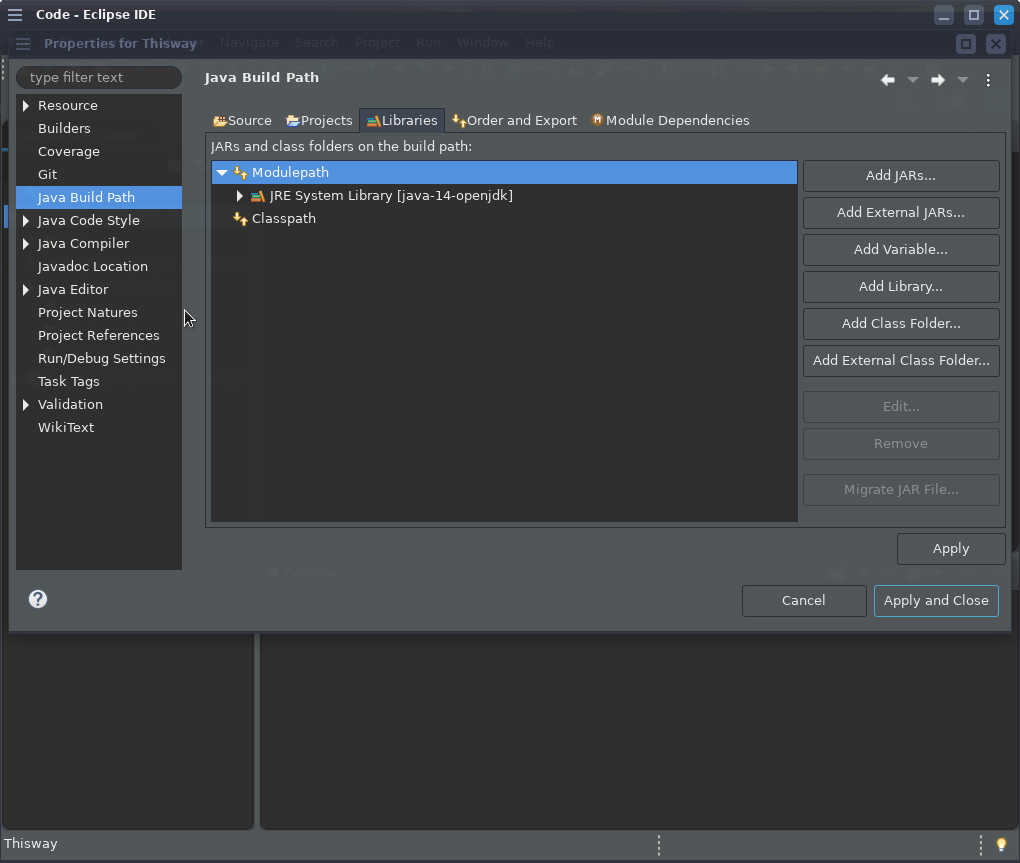Click the Apply button
This screenshot has height=863, width=1020.
pyautogui.click(x=951, y=549)
